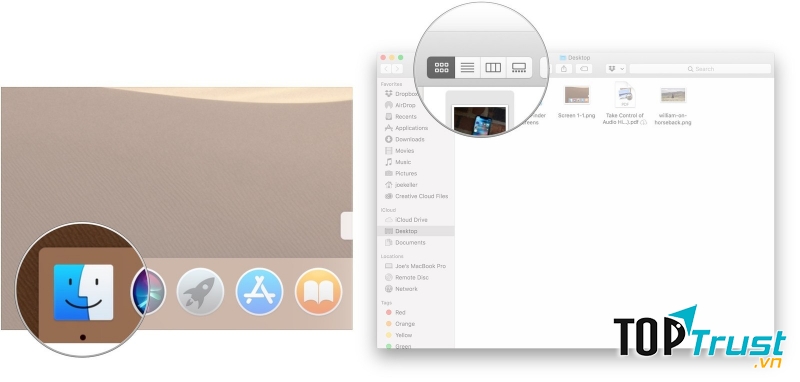Select the Red tag
Screen dimensions: 800x382
pyautogui.click(x=395, y=312)
